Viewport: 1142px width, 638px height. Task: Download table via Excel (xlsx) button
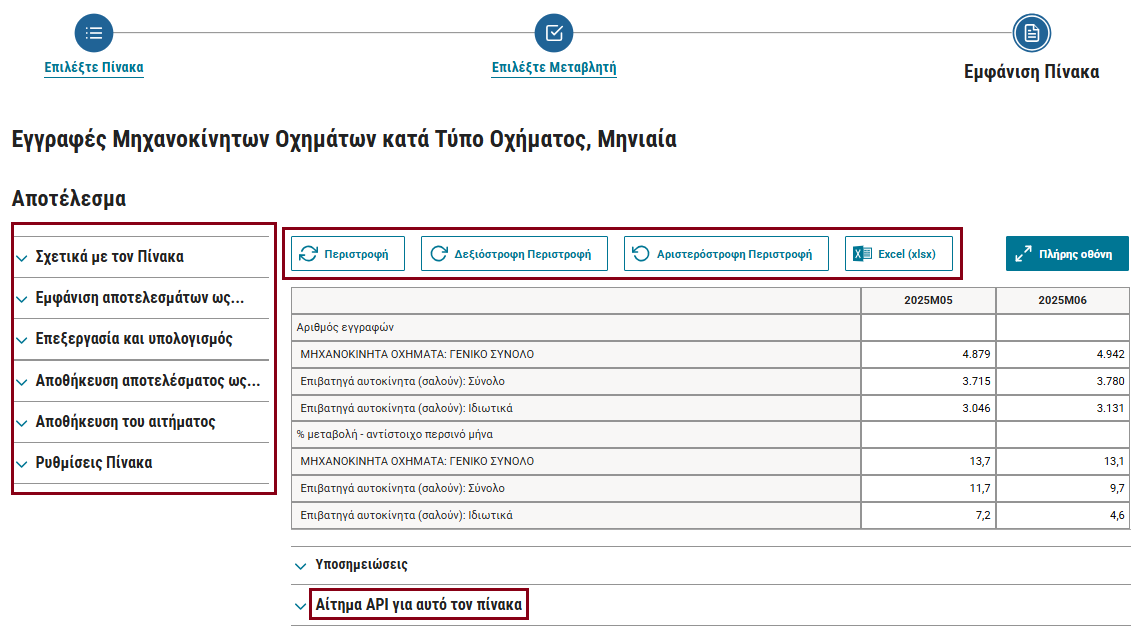point(899,253)
